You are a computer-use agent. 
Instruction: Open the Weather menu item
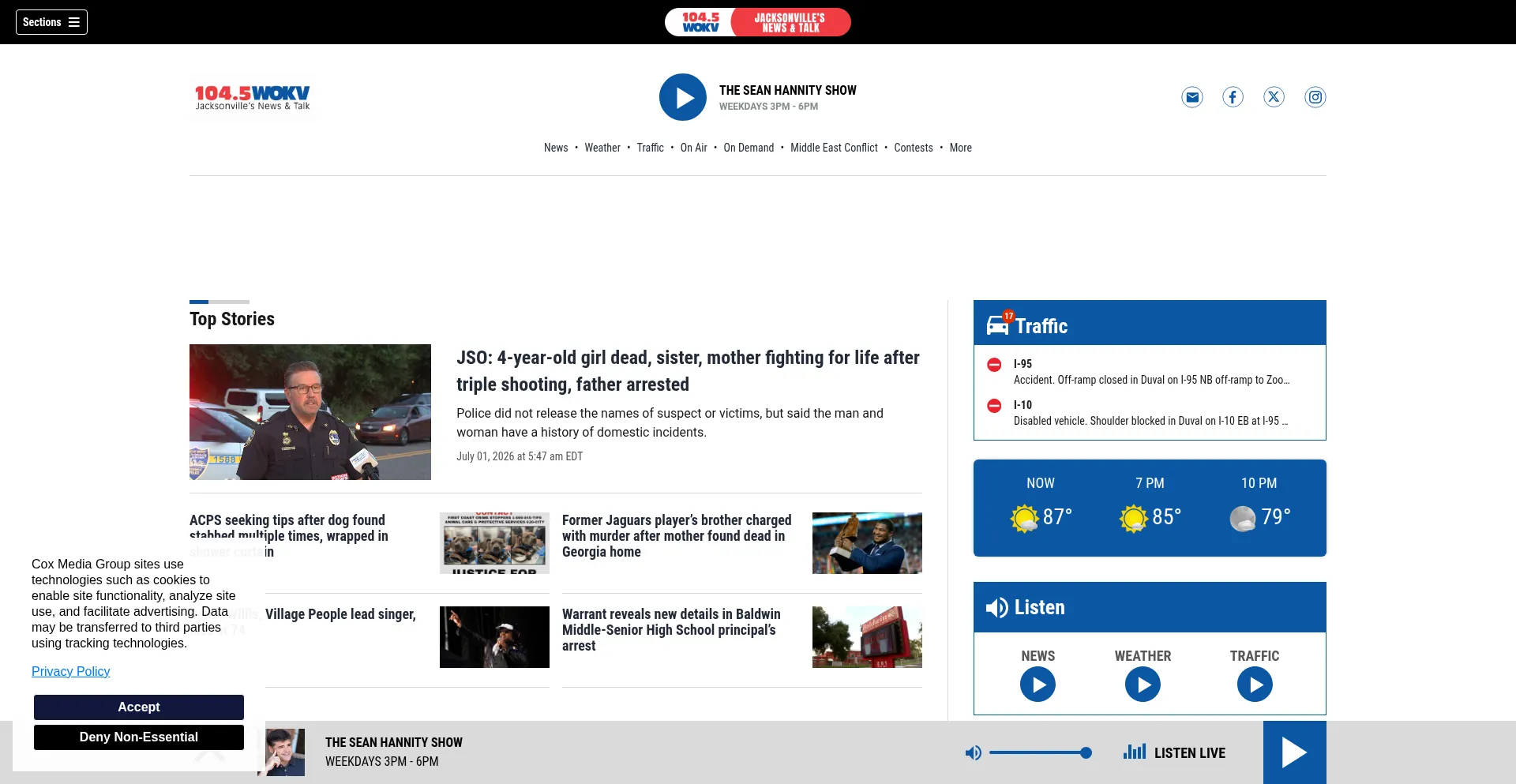pos(602,148)
